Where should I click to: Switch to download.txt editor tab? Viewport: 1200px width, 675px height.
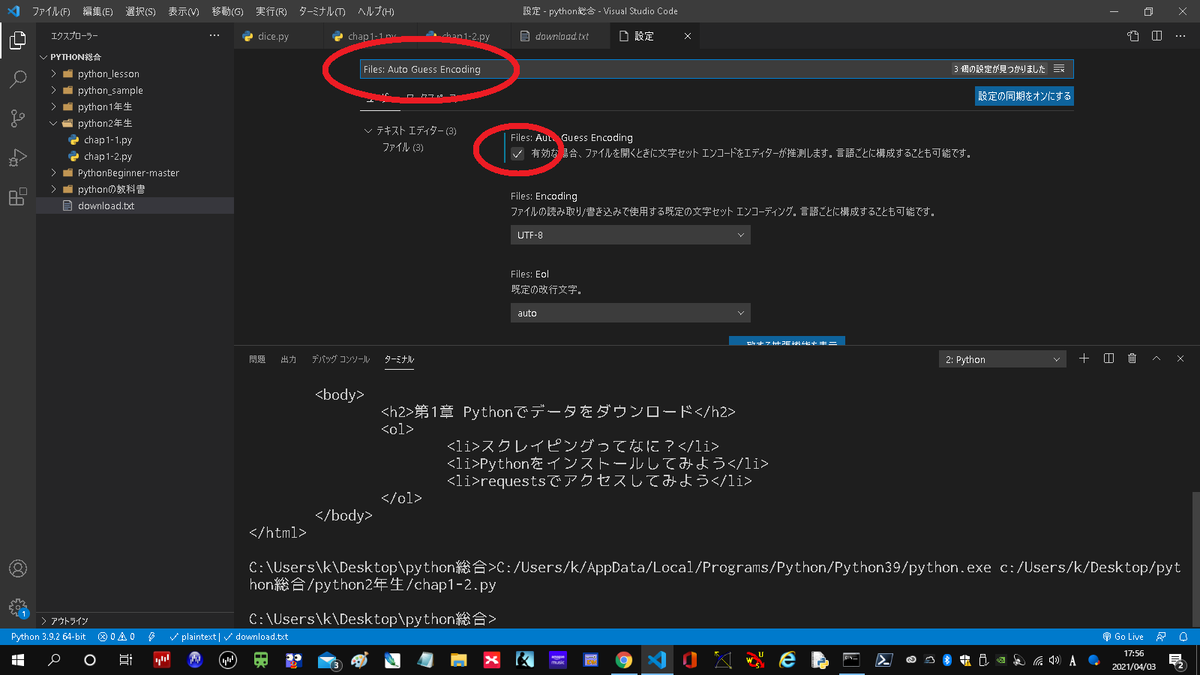pyautogui.click(x=561, y=36)
